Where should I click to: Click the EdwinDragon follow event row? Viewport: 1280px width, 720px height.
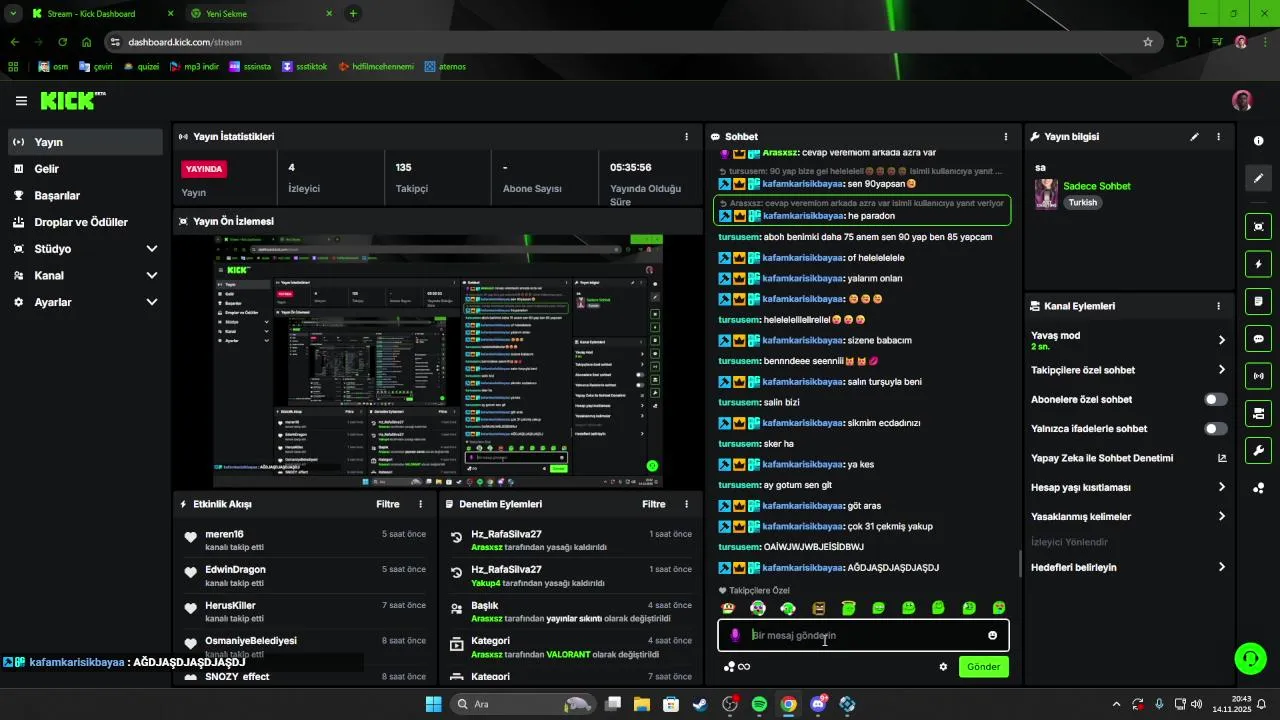(305, 576)
